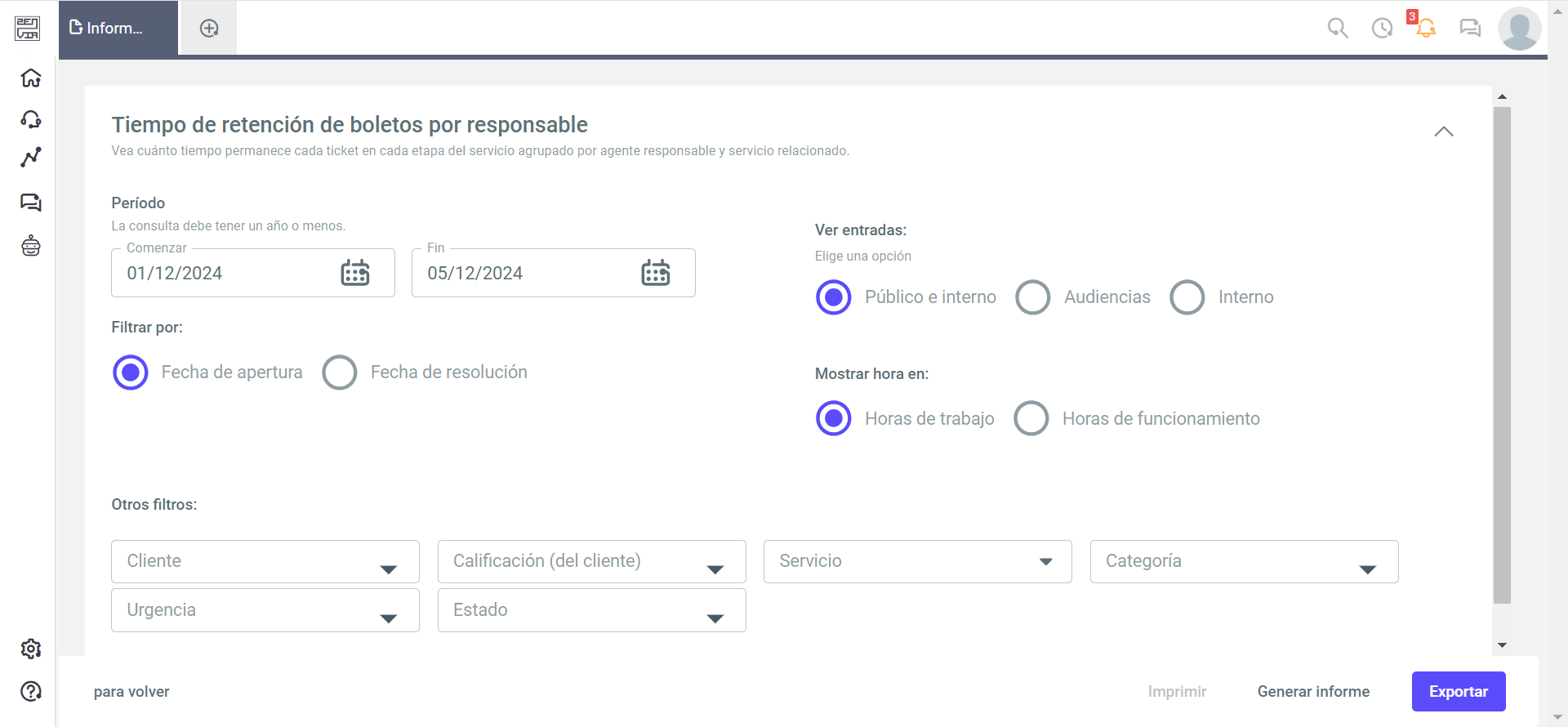Click the scrollbar up arrow
Screen dimensions: 1568x727
[x=1502, y=96]
